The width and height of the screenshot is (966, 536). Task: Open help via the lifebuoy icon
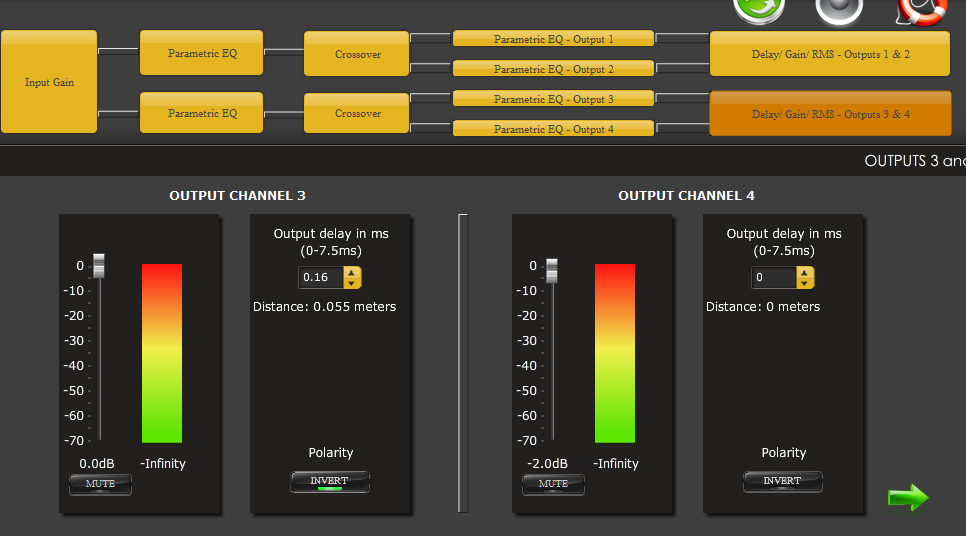921,8
